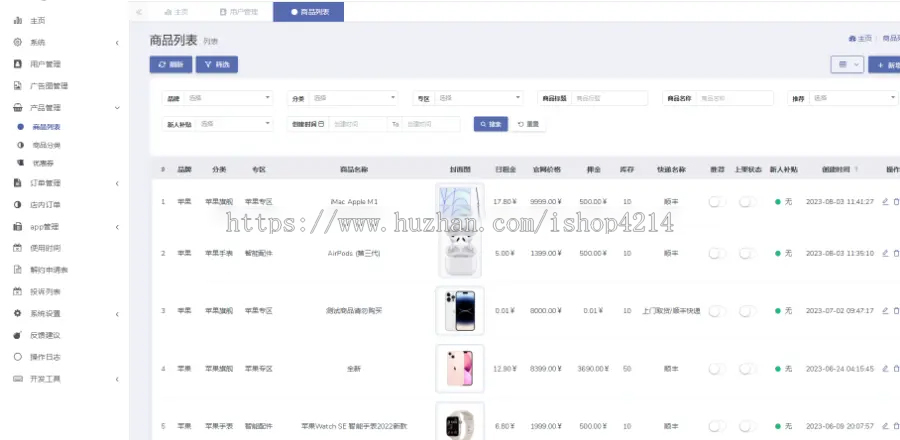This screenshot has width=900, height=440.
Task: Click the edit pencil for iMac Apple M1
Action: pyautogui.click(x=885, y=201)
